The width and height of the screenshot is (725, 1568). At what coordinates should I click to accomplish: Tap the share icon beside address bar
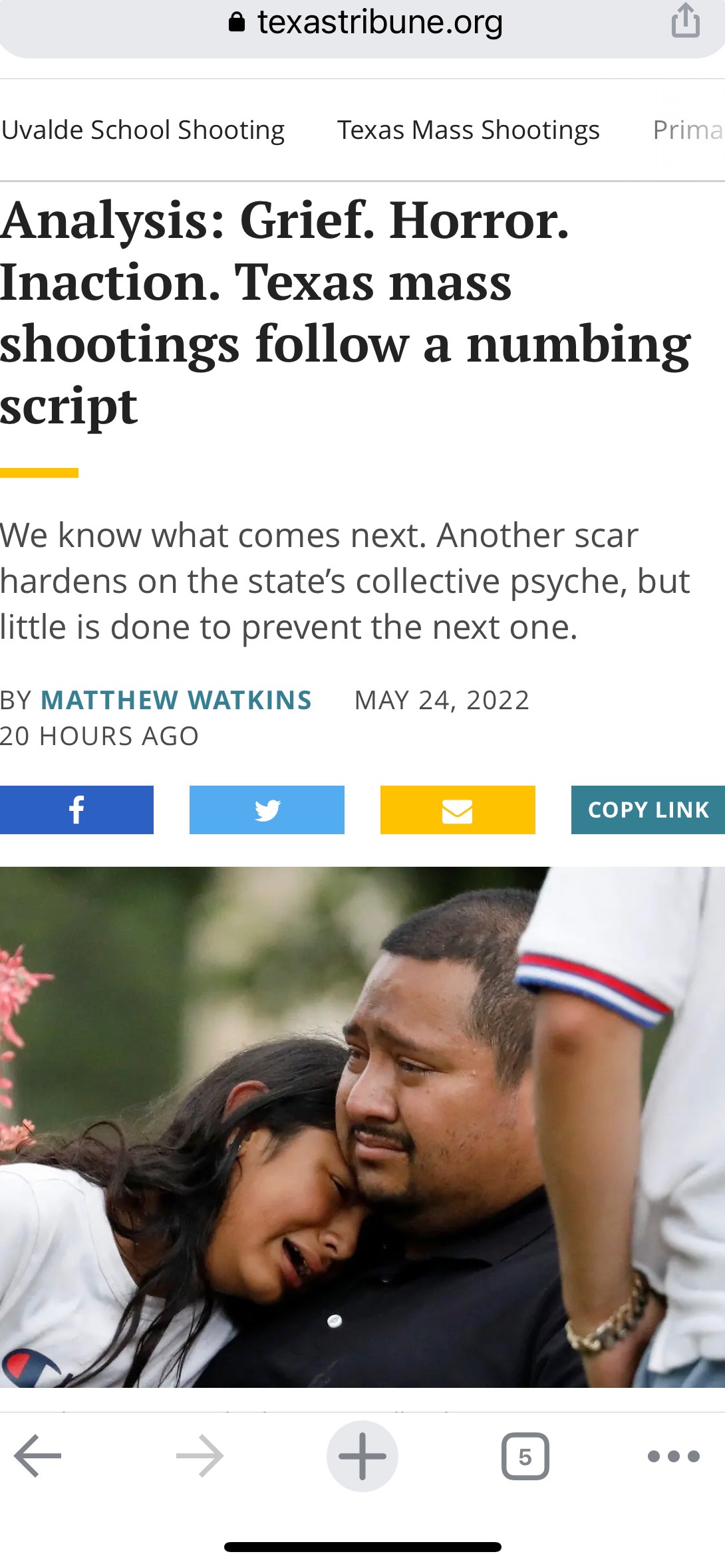coord(686,20)
